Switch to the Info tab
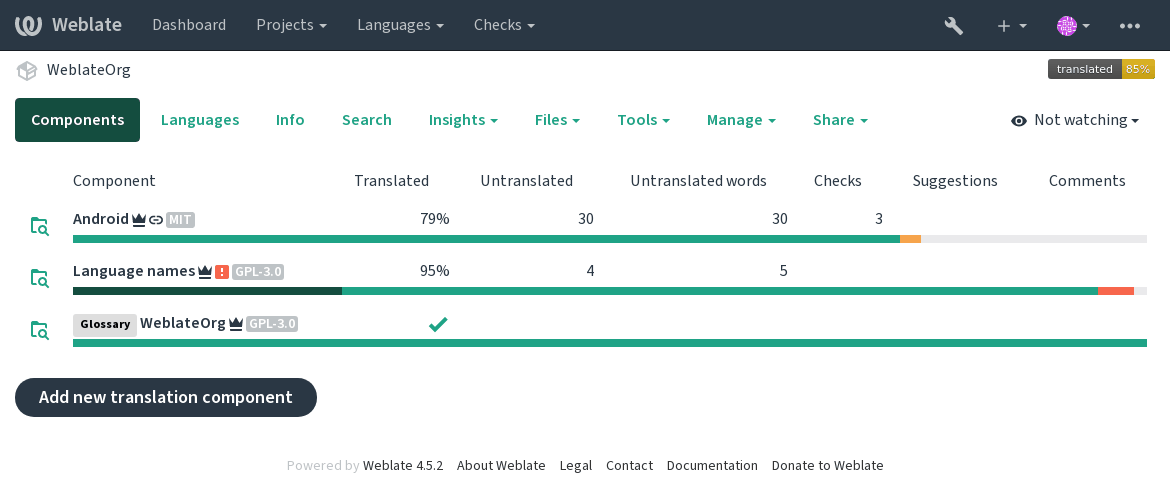 coord(290,120)
